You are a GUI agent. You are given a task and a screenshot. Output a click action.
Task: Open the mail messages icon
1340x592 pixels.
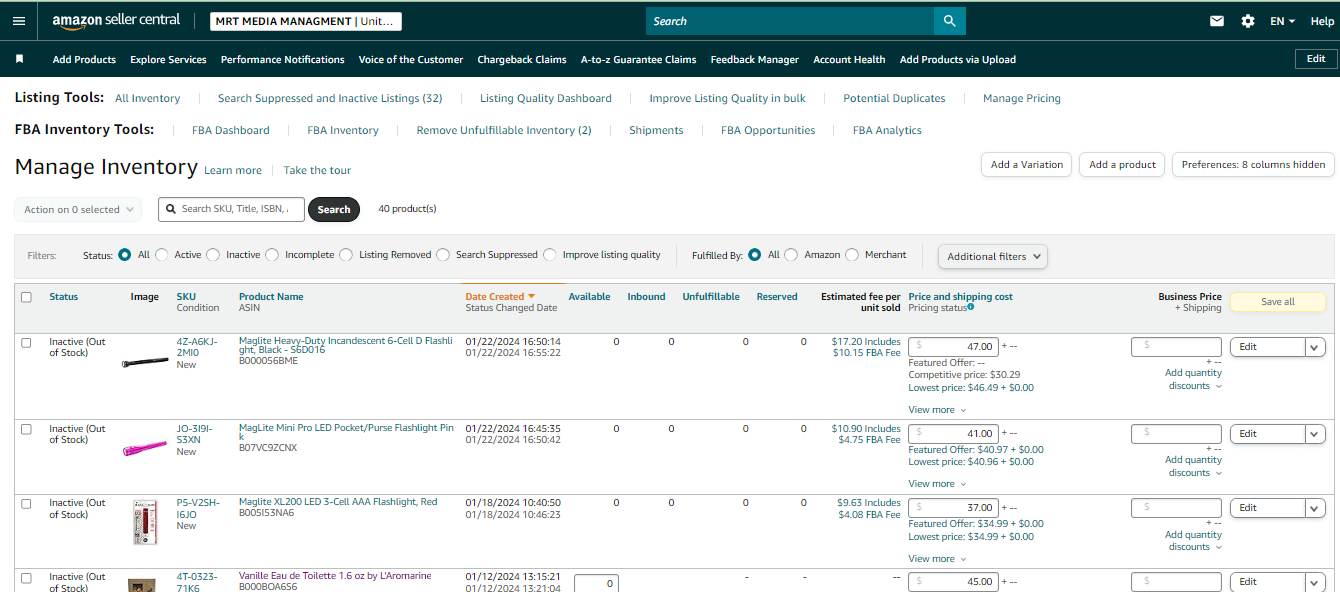(1217, 21)
